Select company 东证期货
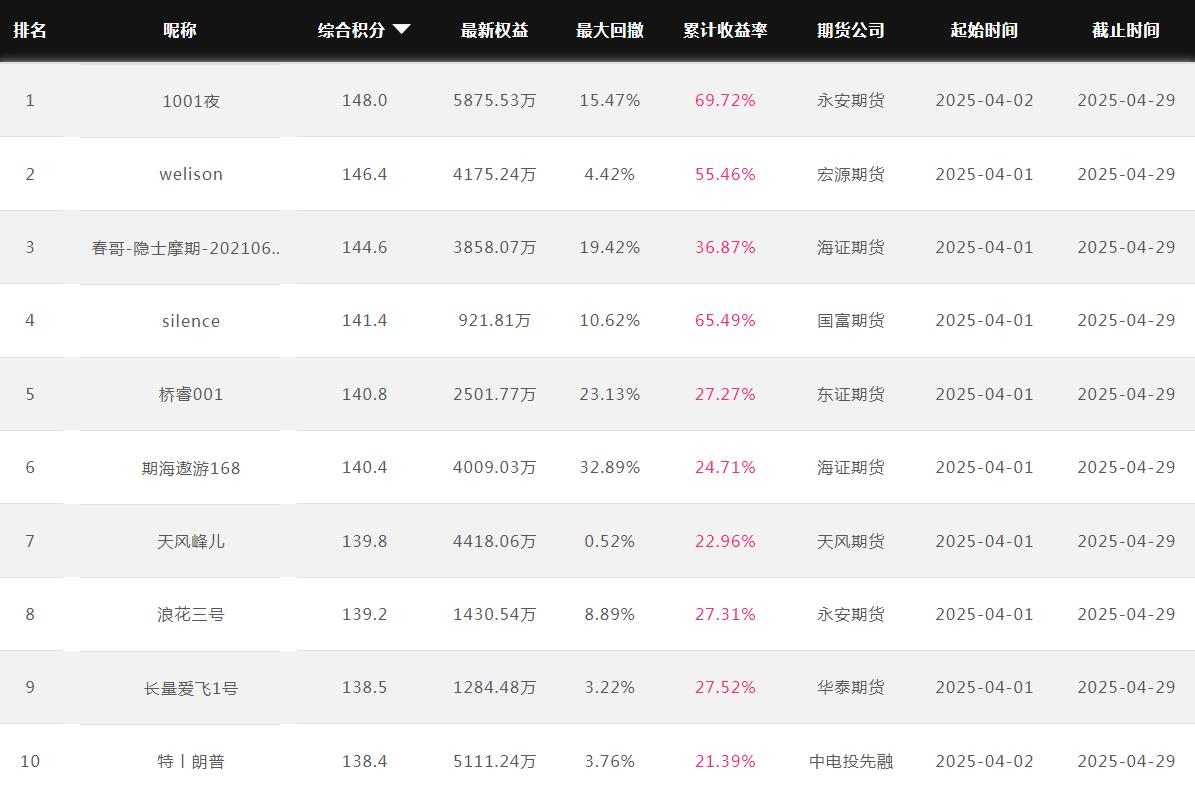Image resolution: width=1195 pixels, height=794 pixels. (851, 395)
